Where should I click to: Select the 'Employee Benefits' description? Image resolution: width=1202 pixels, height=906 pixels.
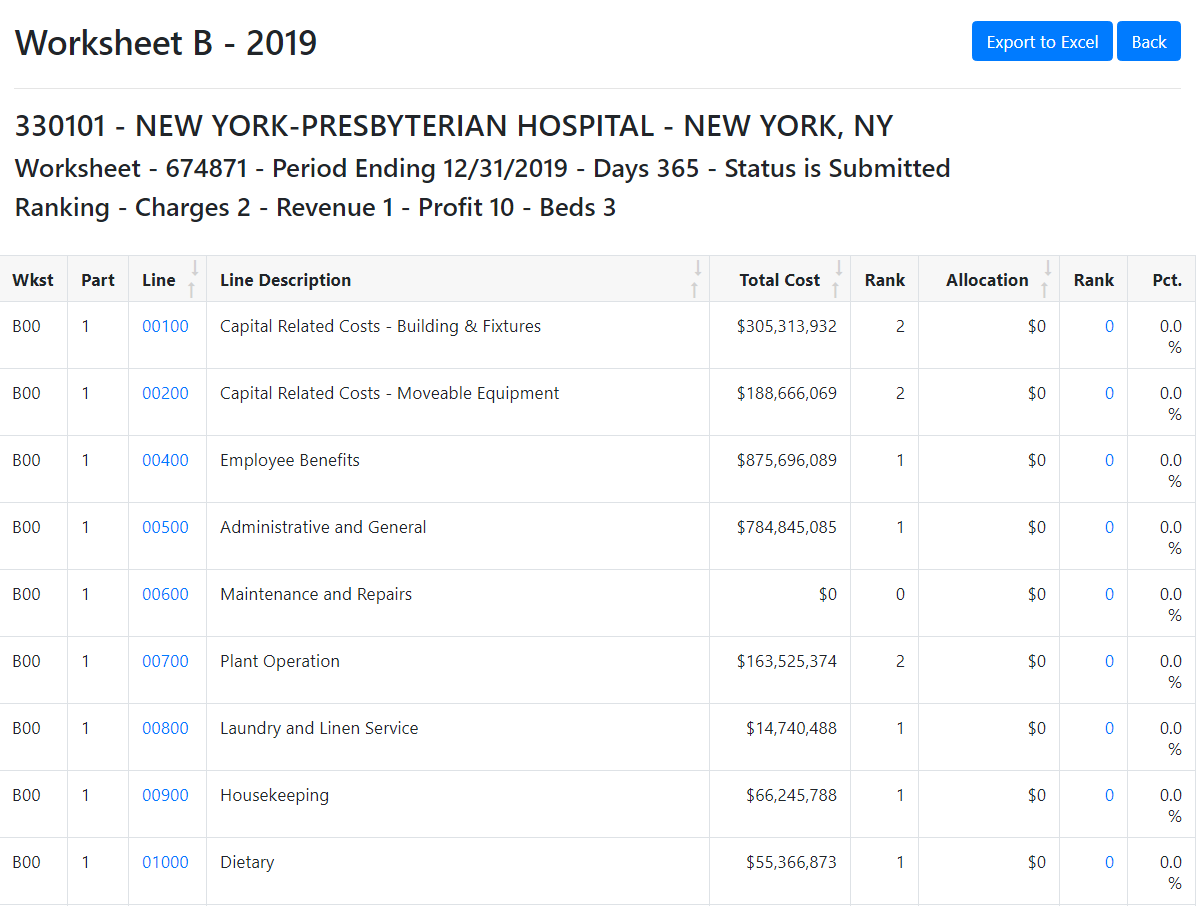pos(290,460)
